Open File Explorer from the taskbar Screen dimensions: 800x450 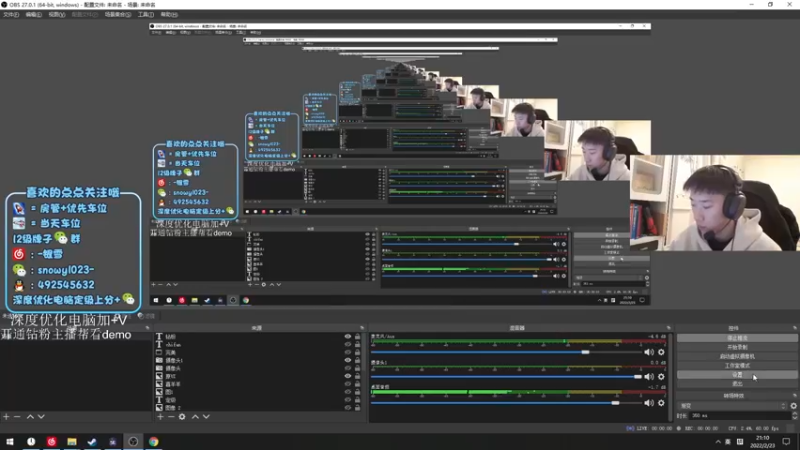click(72, 441)
